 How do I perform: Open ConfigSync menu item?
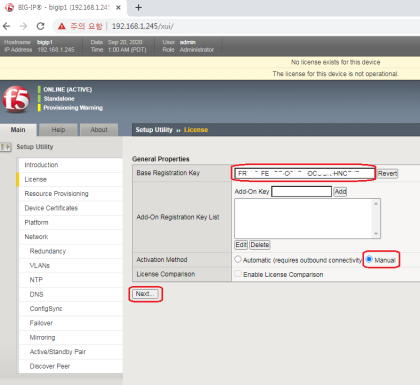tap(71, 309)
